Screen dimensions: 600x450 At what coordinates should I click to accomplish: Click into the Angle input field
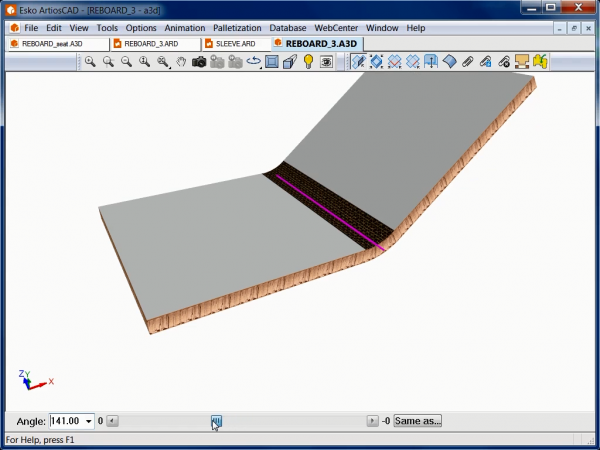(66, 421)
